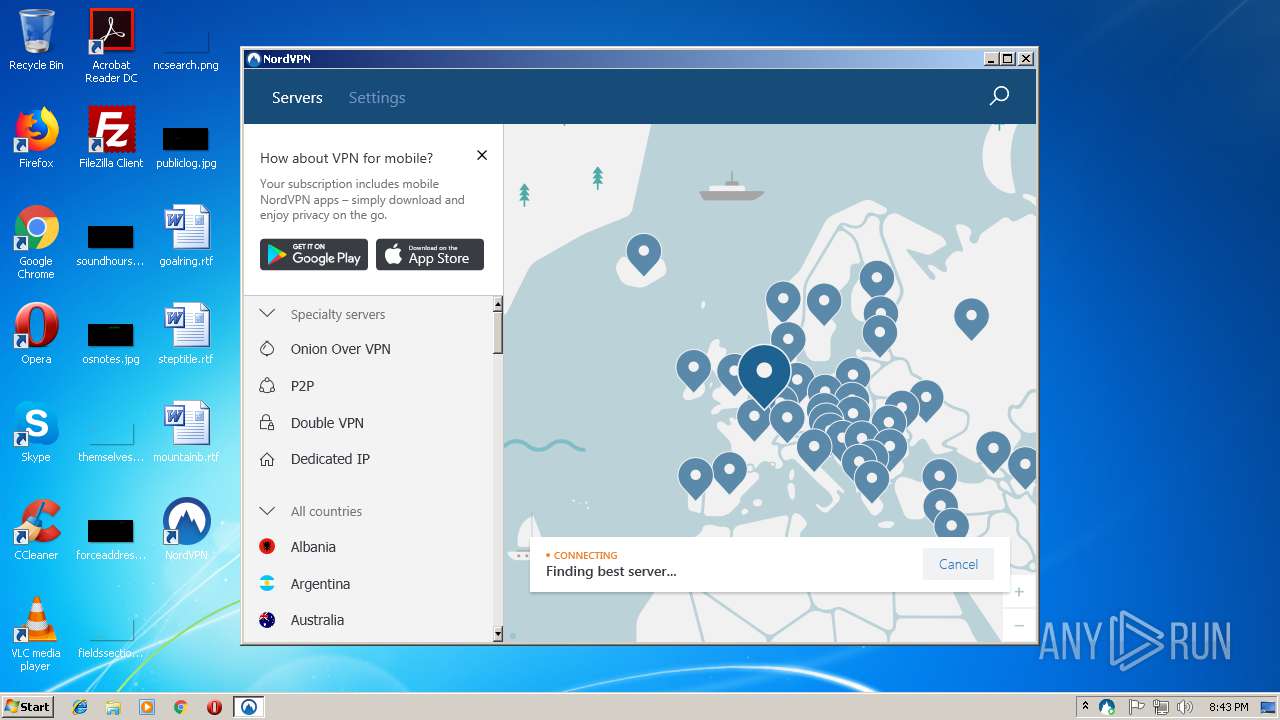Click the Finland map pin
Viewport: 1280px width, 720px height.
pos(876,281)
